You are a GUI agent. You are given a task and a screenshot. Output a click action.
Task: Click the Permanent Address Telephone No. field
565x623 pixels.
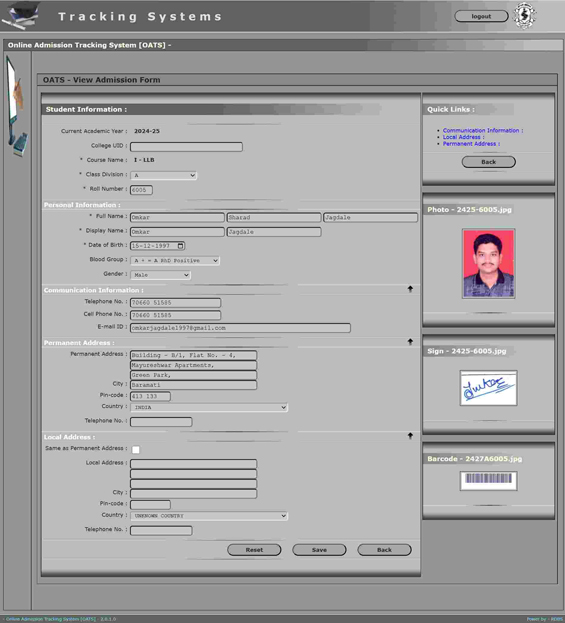click(161, 422)
